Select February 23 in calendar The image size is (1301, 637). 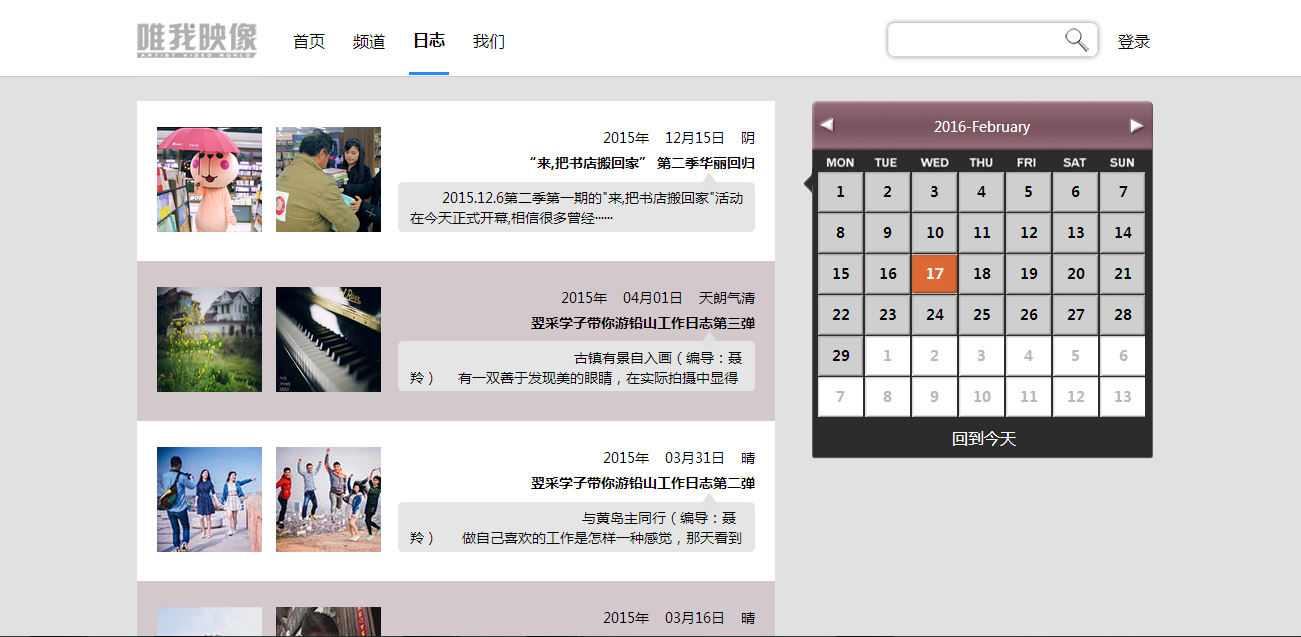(888, 315)
